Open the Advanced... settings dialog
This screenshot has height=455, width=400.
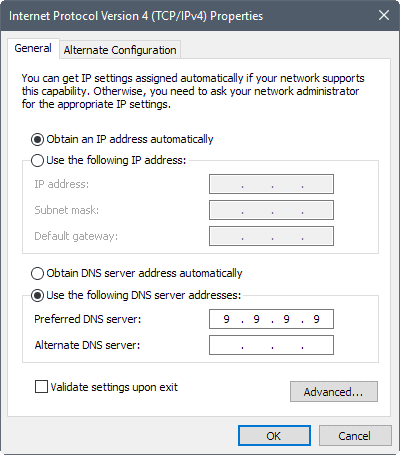(334, 392)
